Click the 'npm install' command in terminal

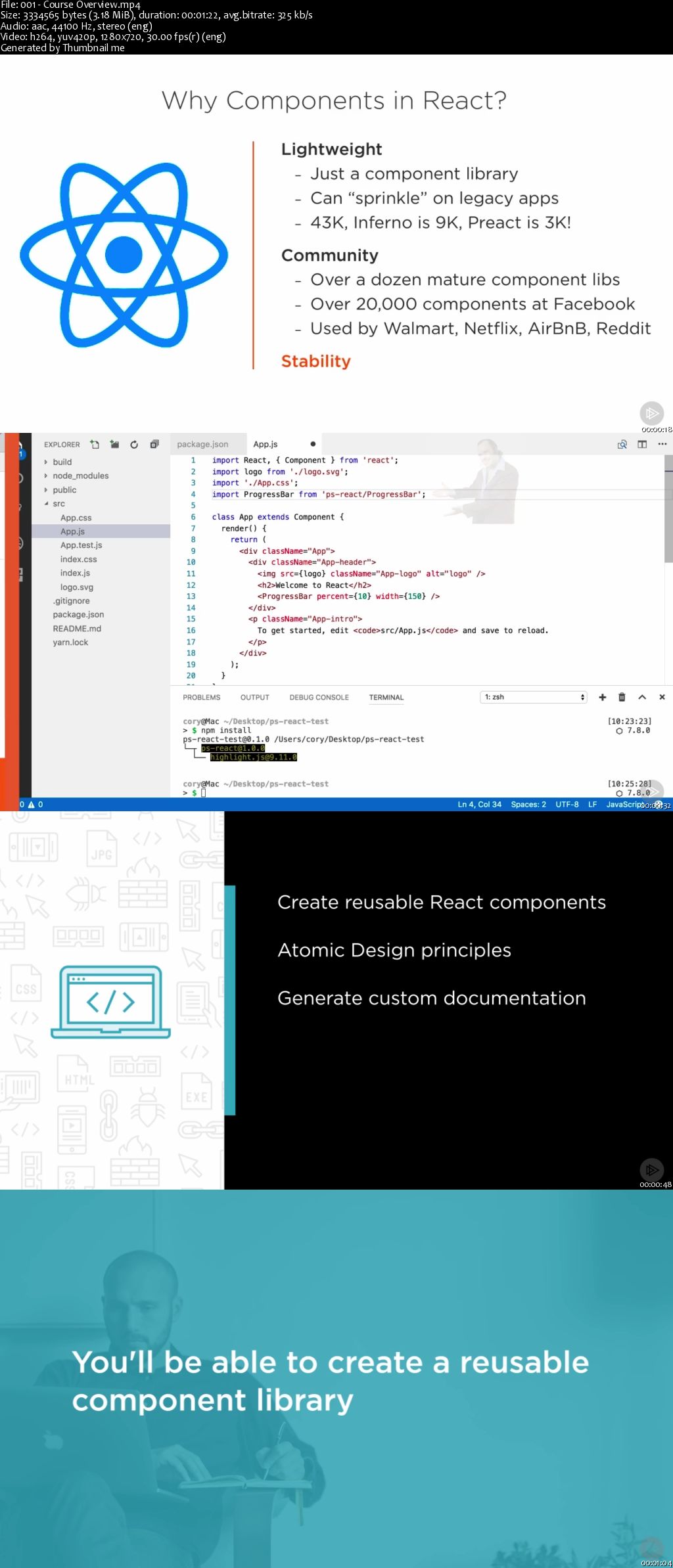226,730
